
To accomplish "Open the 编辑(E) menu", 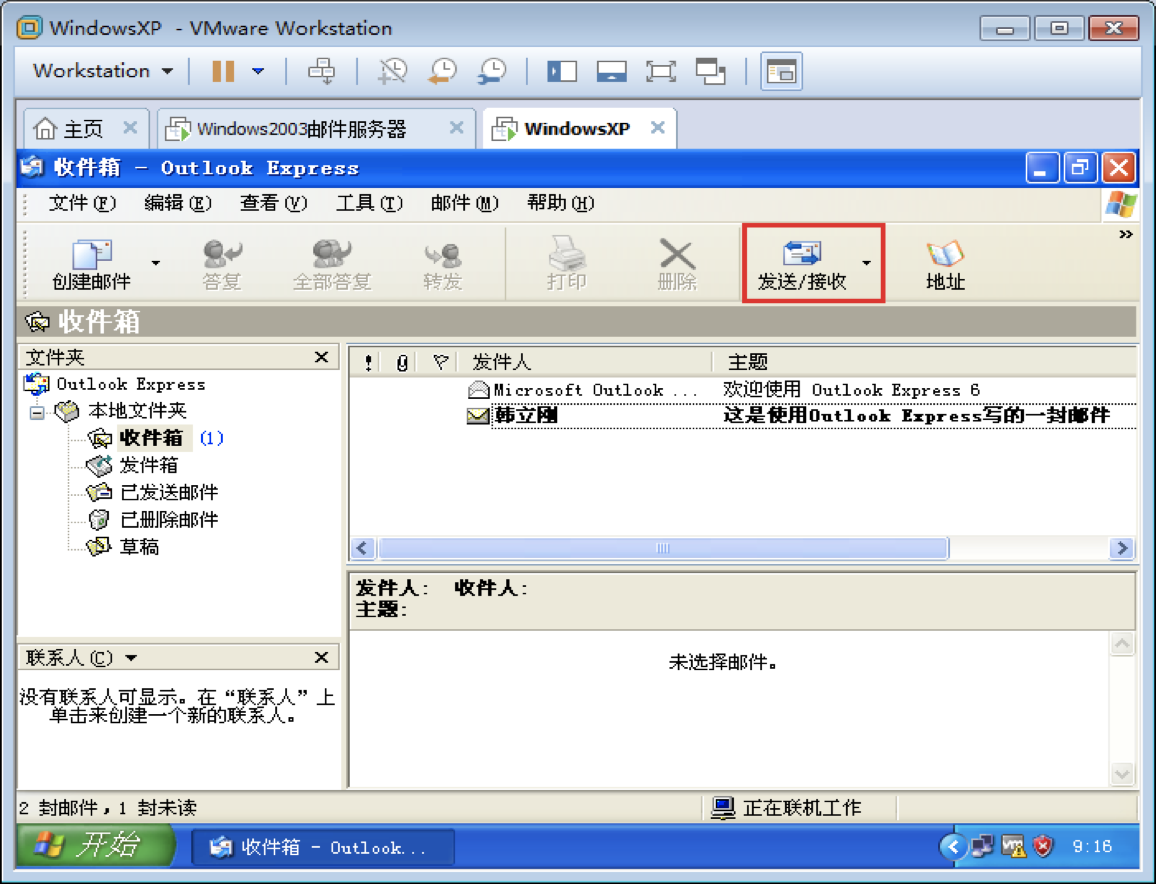I will coord(178,203).
